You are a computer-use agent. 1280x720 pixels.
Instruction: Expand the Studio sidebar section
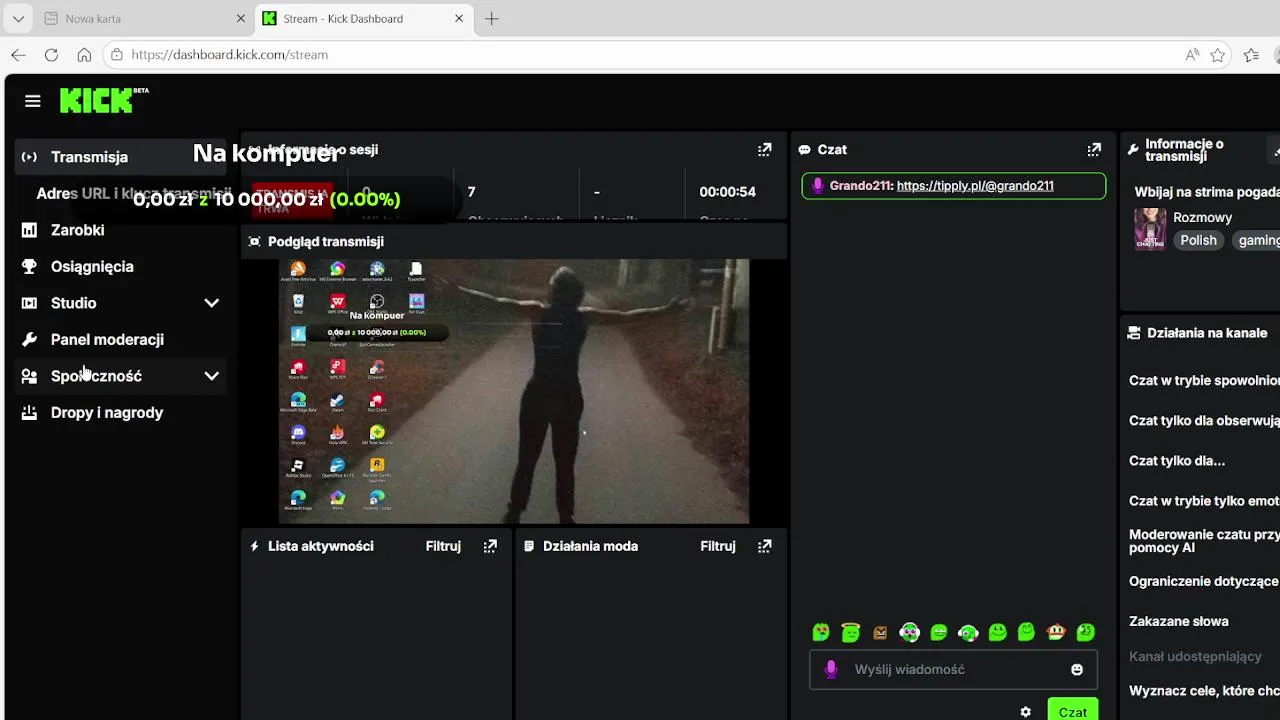tap(212, 303)
